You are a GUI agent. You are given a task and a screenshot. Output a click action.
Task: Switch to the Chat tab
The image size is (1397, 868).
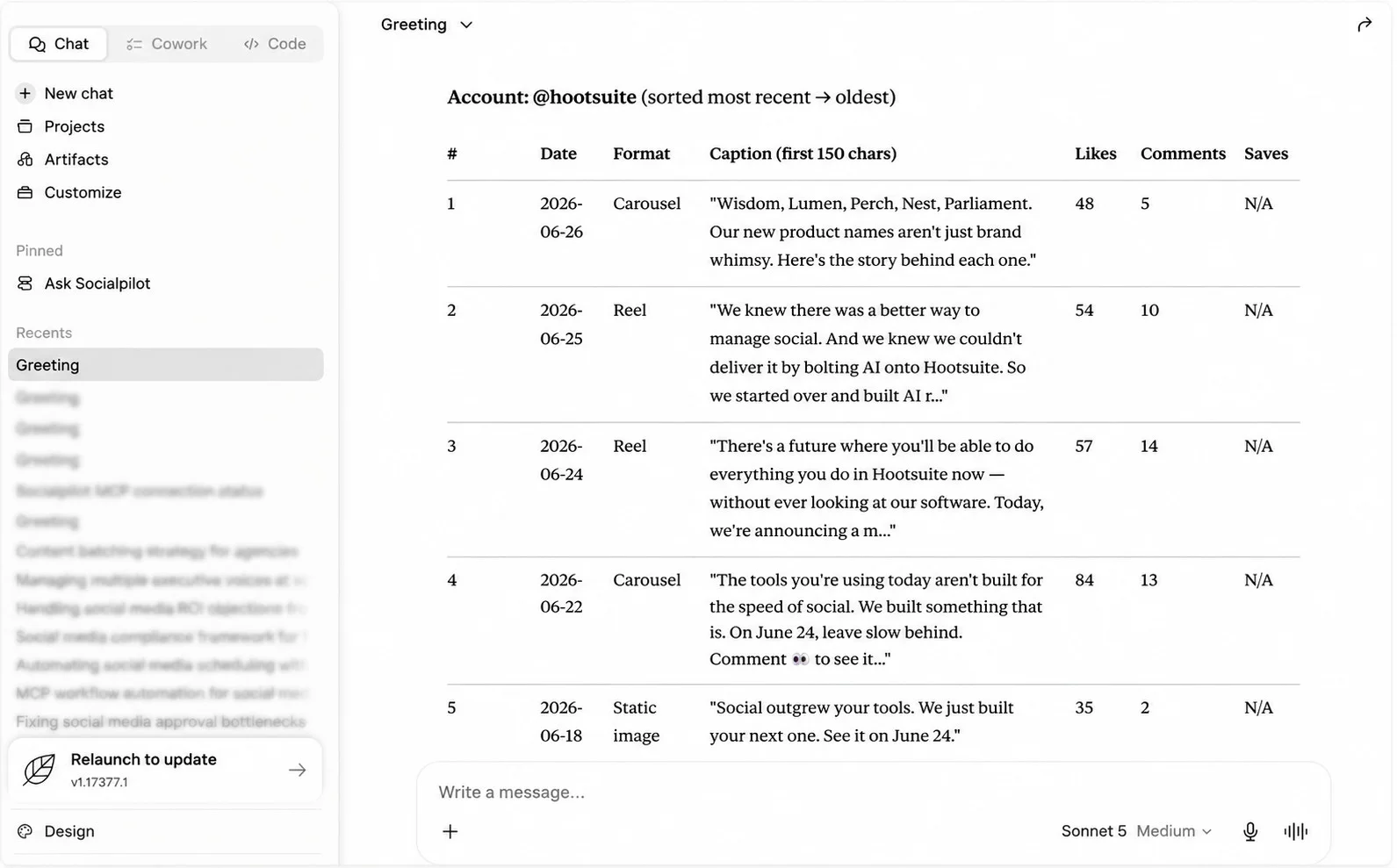59,44
